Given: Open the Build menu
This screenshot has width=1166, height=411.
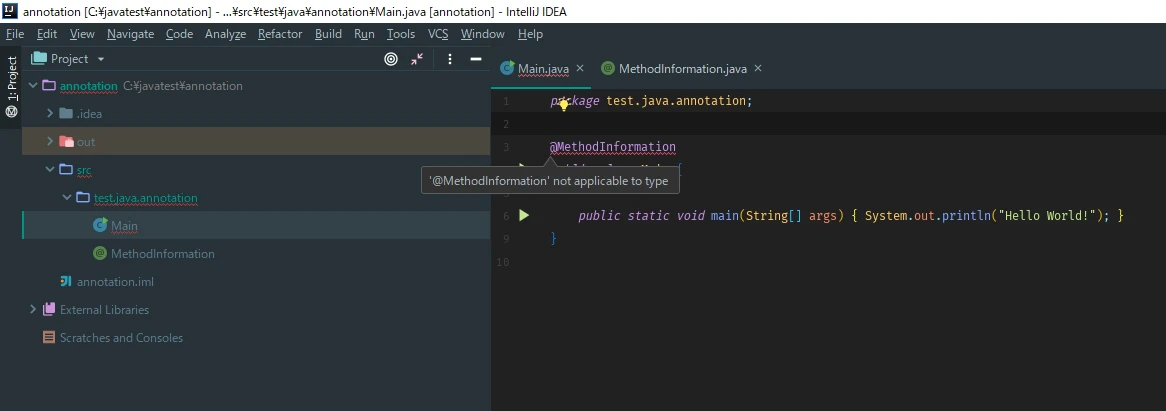Looking at the screenshot, I should [328, 34].
